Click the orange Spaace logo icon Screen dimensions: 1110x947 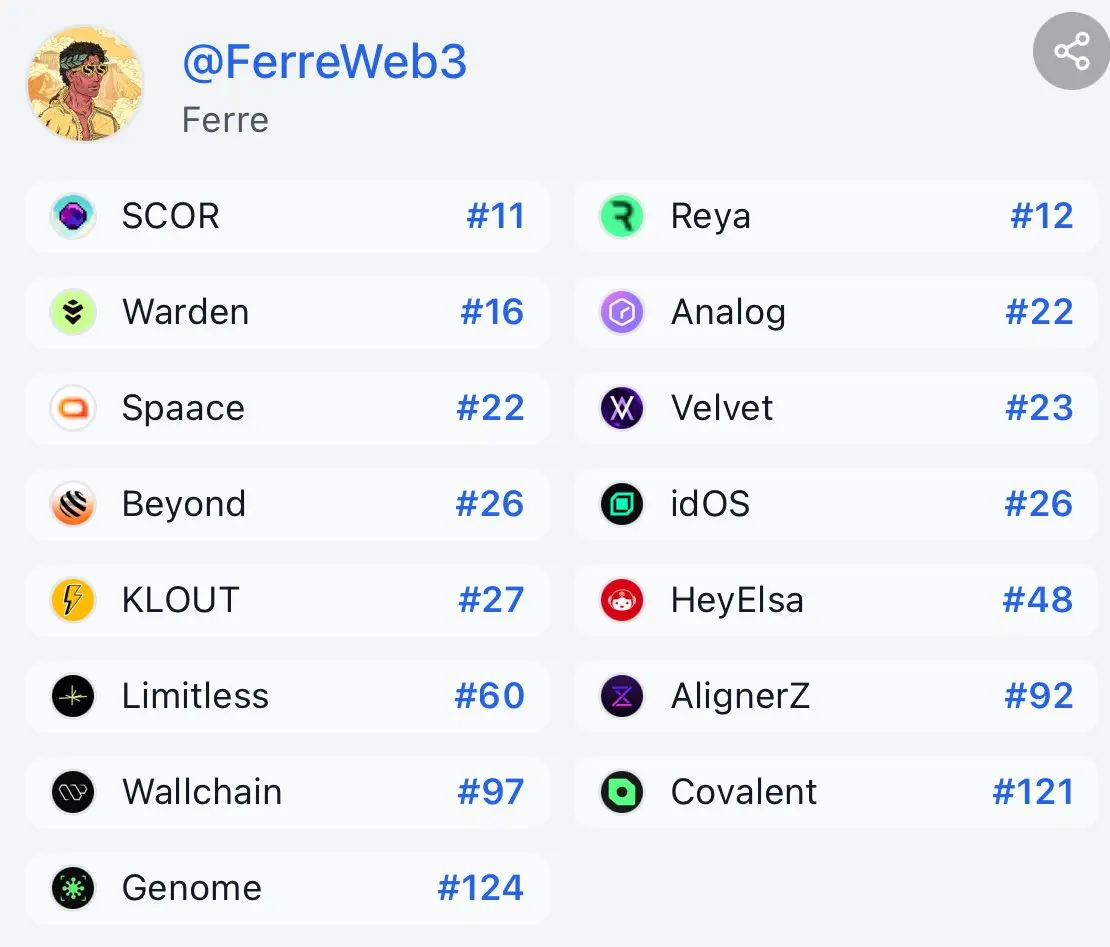pyautogui.click(x=73, y=408)
